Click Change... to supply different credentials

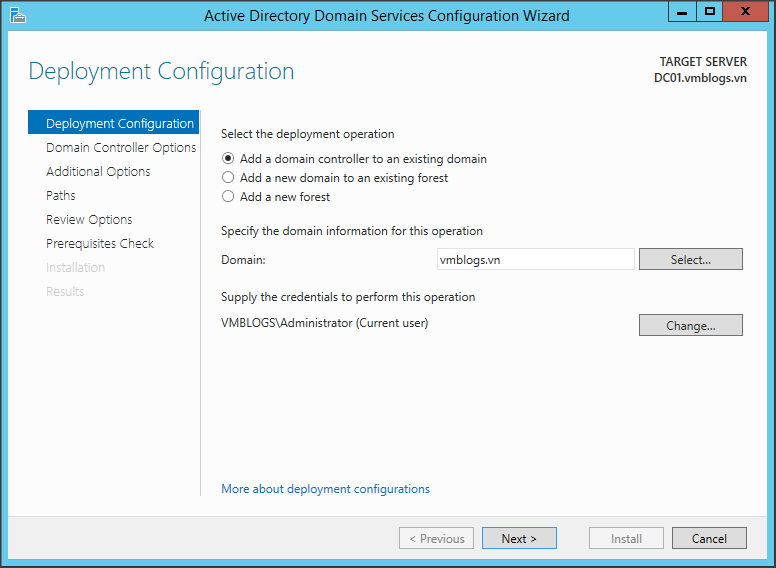[x=690, y=326]
